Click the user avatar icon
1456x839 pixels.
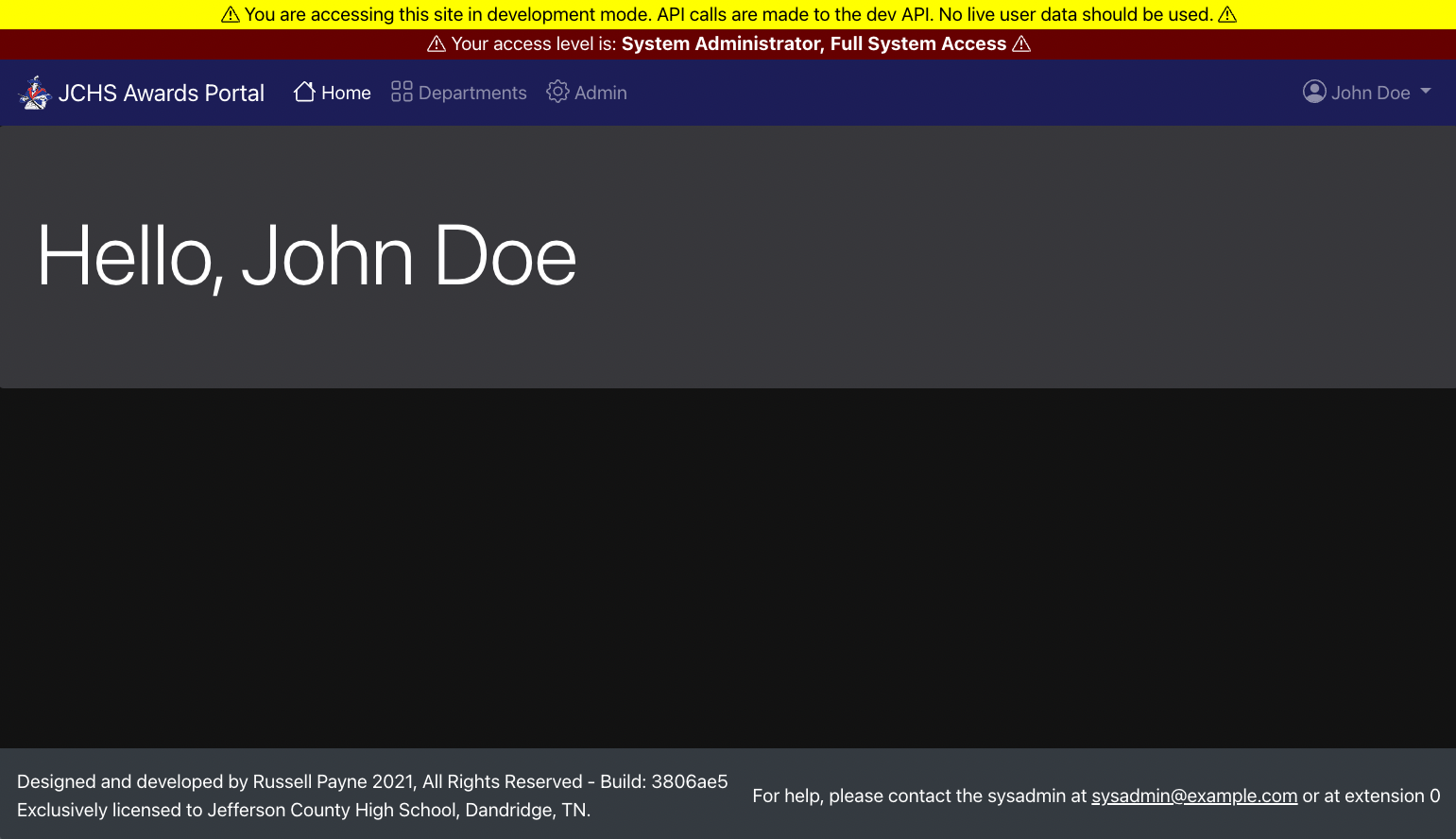click(x=1314, y=92)
